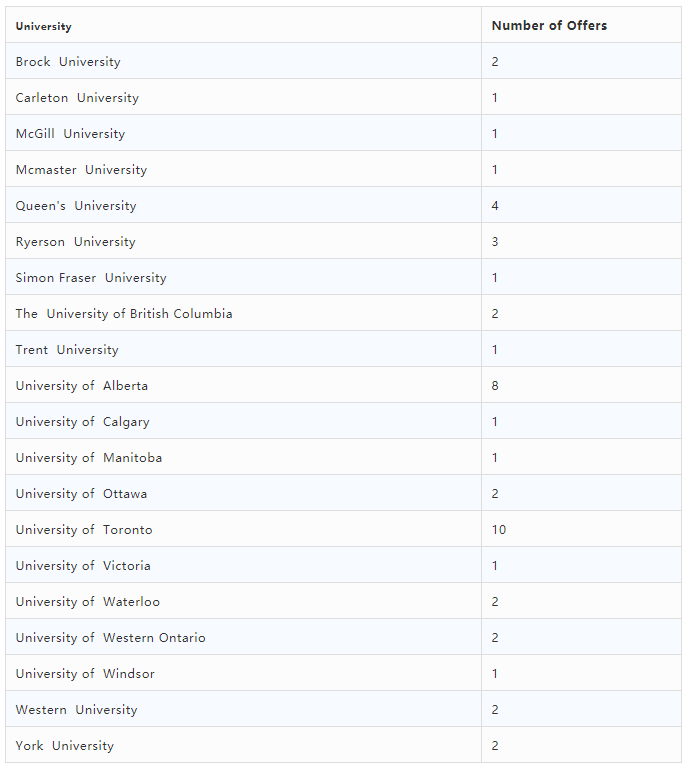691x776 pixels.
Task: Select the Trent University entry
Action: 67,350
